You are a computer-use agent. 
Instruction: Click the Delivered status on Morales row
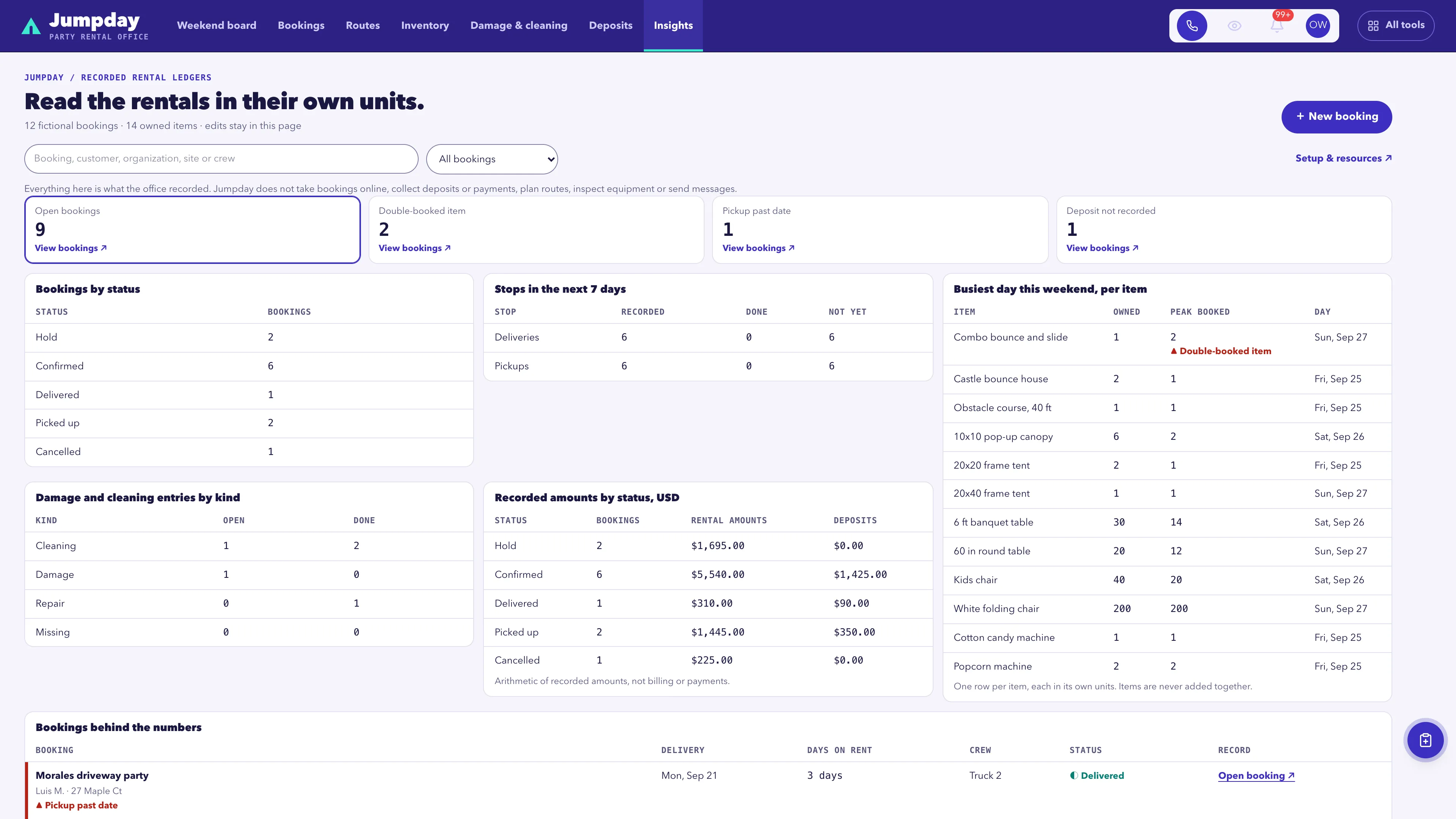1097,775
